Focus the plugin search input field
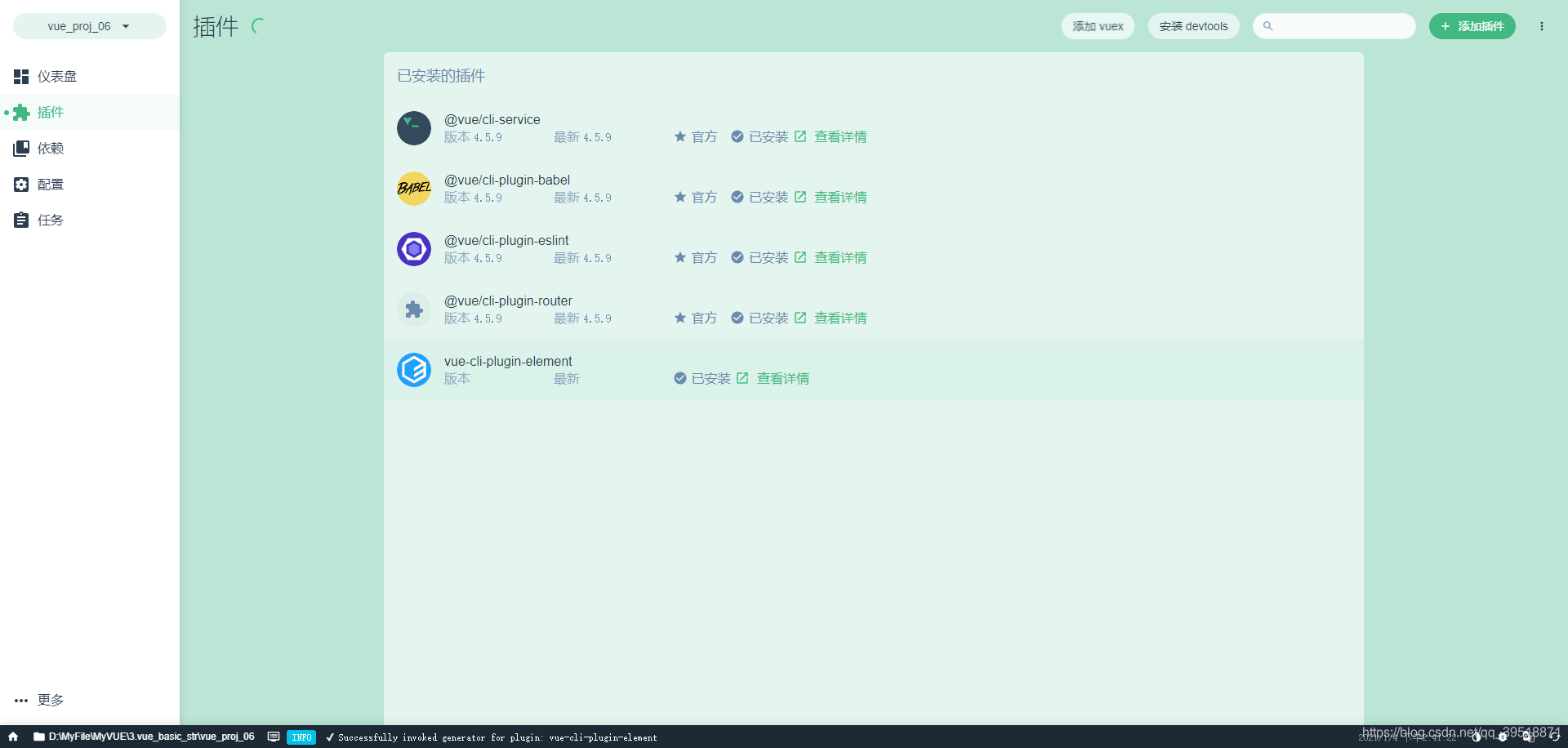Screen dimensions: 1568x748 [x=1334, y=26]
